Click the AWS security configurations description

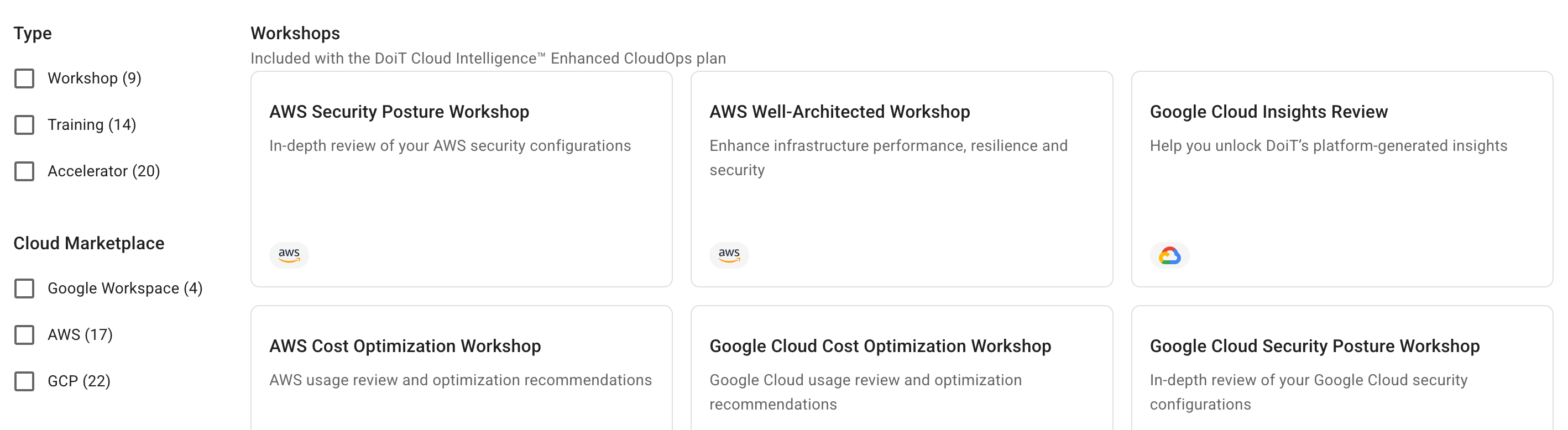(x=449, y=146)
